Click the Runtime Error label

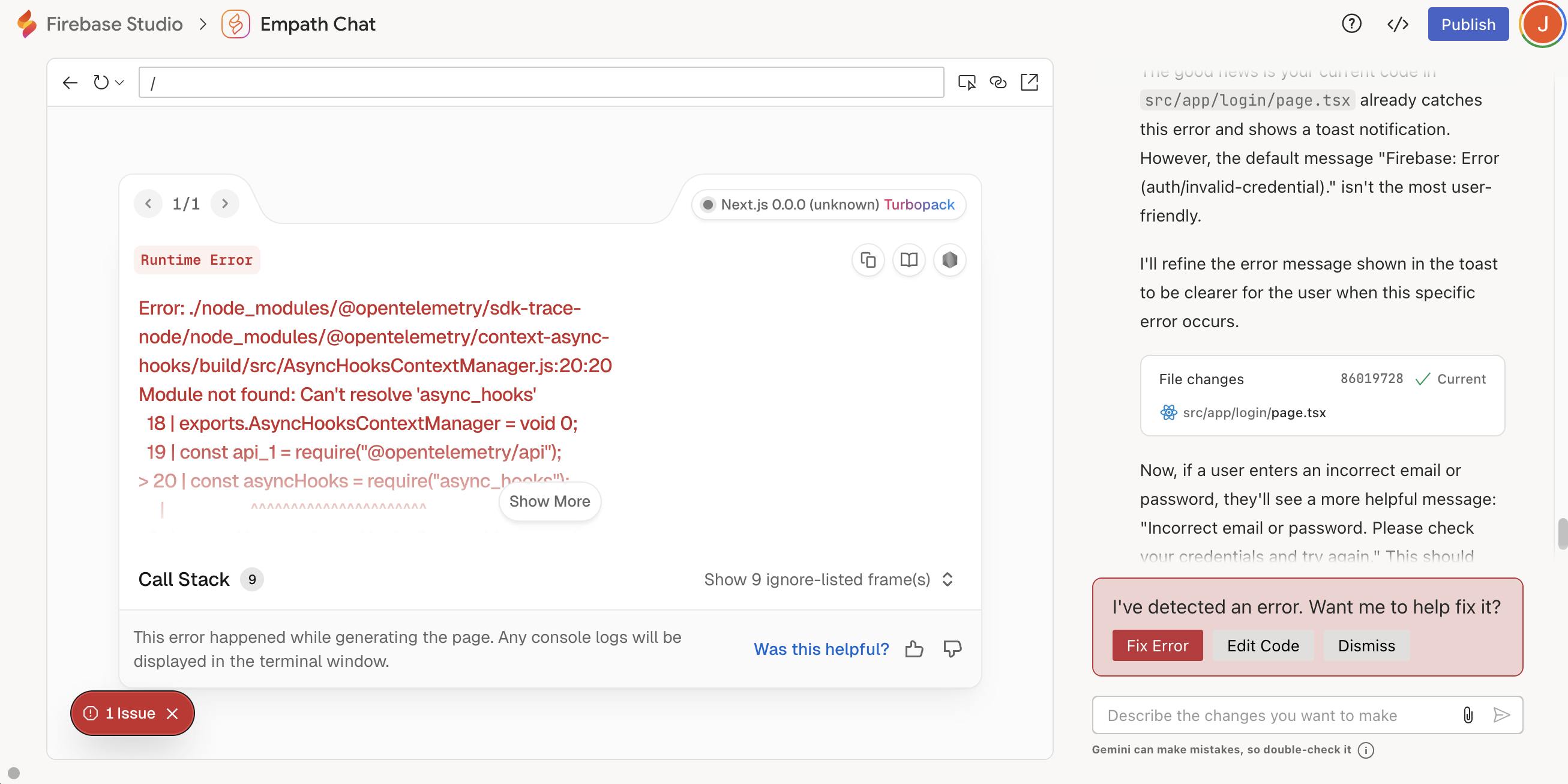197,260
